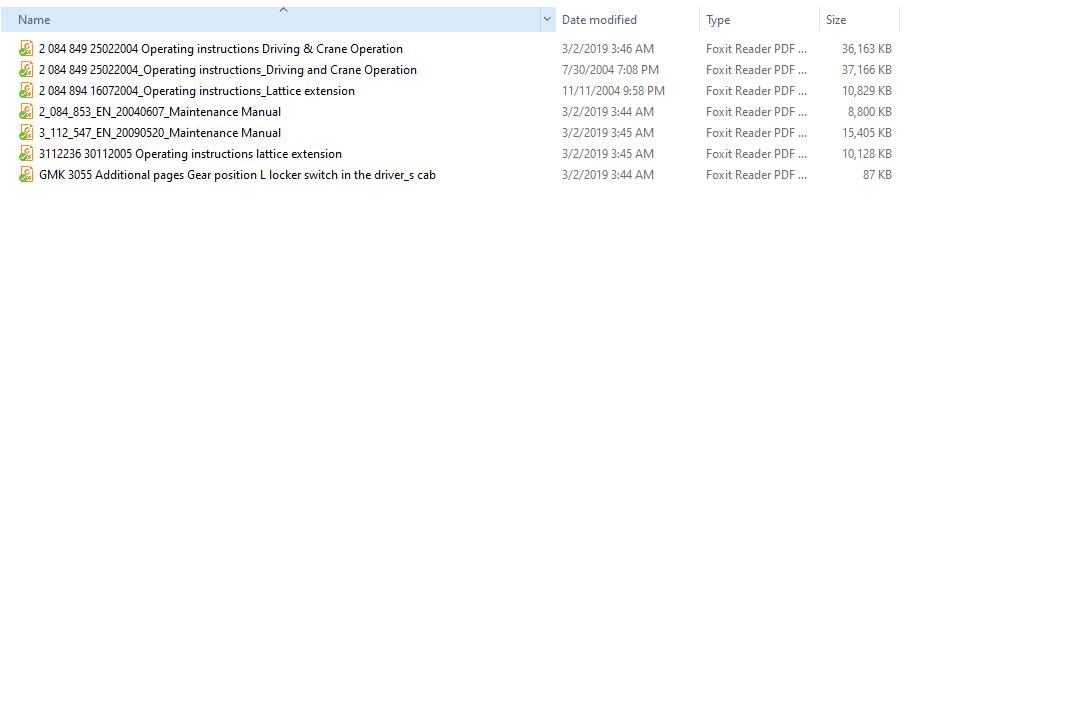Viewport: 1074px width, 712px height.
Task: Select file '3112236 30112005 Operating instructions lattice extension'
Action: pos(190,154)
